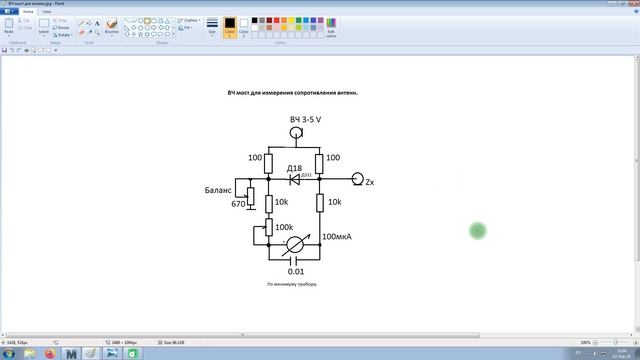Activate Color 2 selector

[x=244, y=27]
